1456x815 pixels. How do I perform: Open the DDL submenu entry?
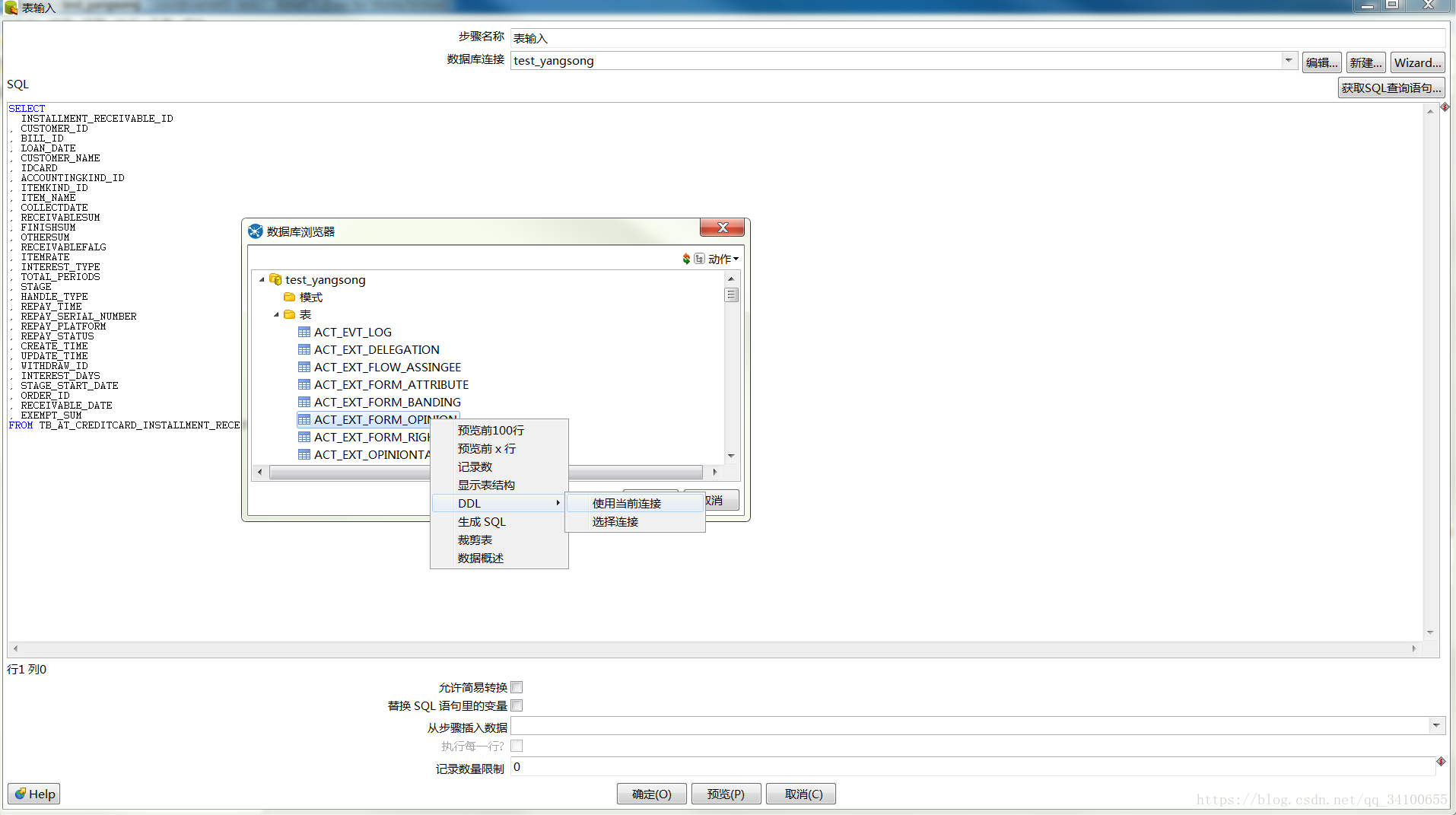click(x=499, y=503)
